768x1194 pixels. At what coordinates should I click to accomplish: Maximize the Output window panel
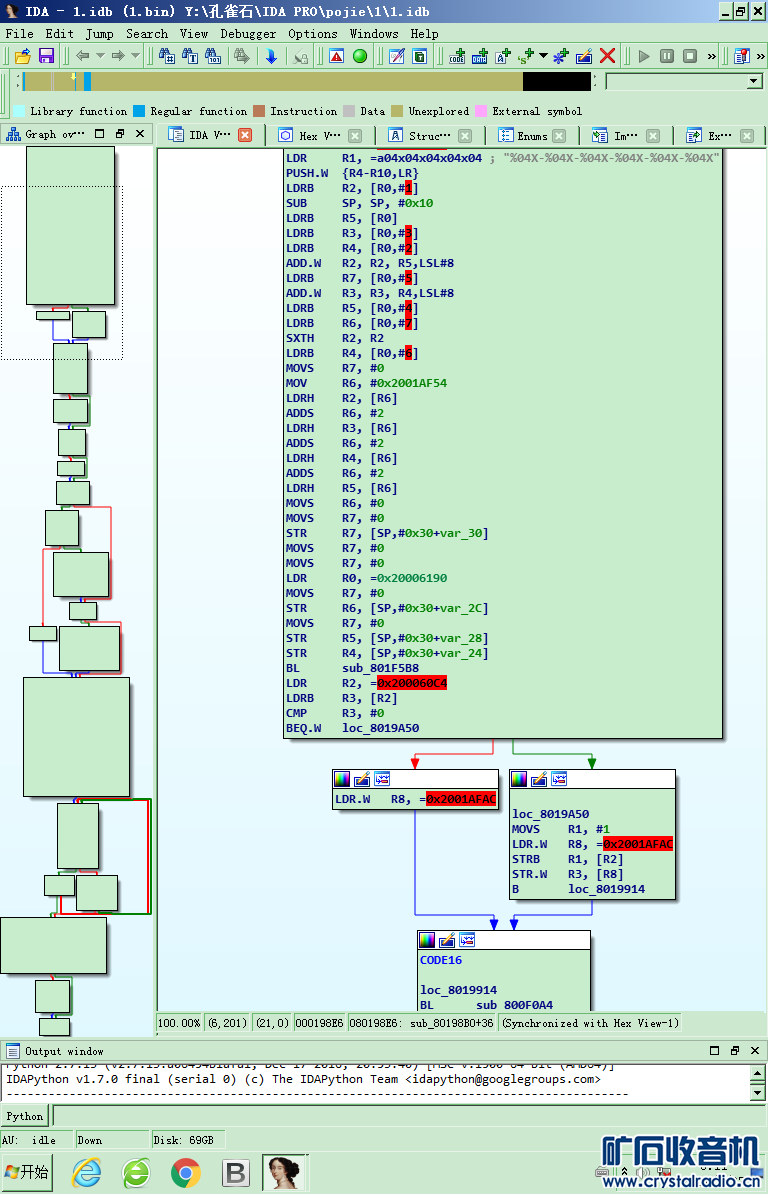714,1050
